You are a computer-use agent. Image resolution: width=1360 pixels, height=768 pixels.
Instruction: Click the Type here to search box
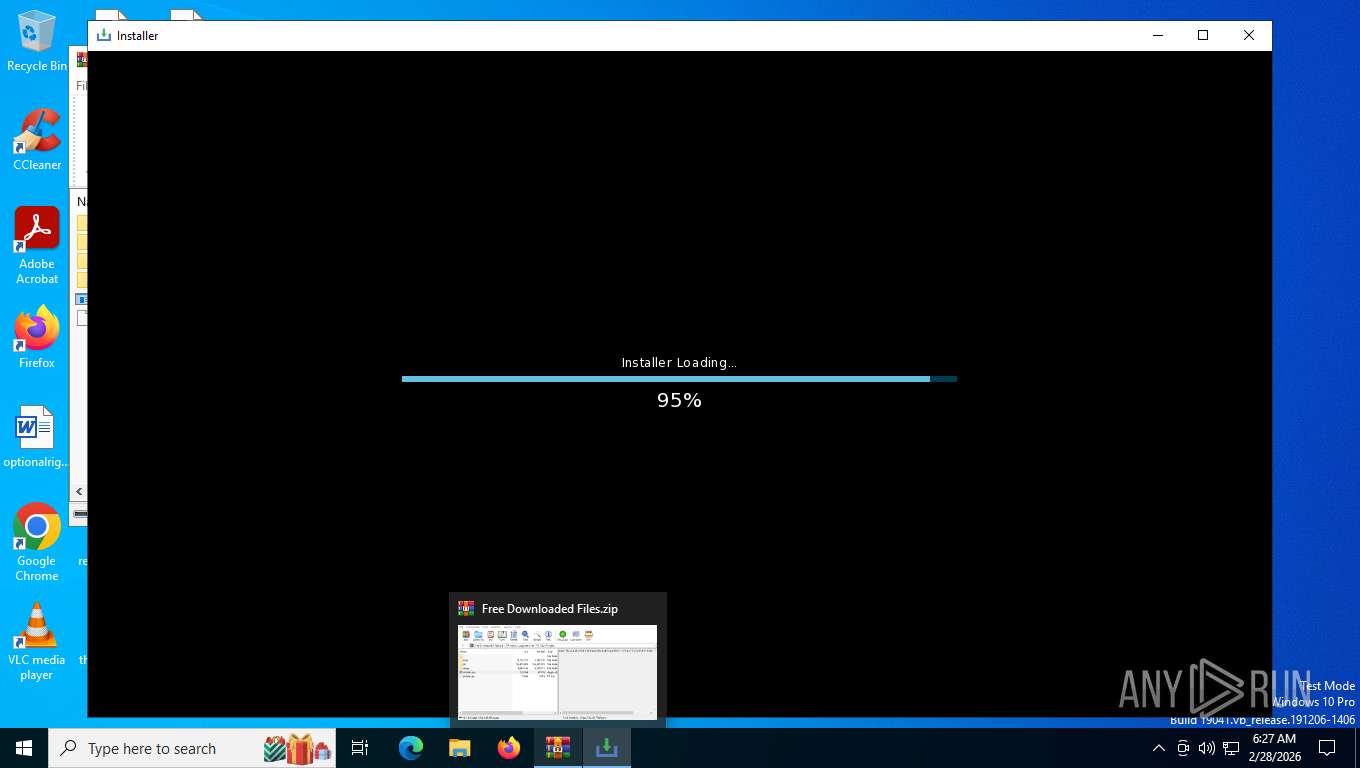pos(192,748)
